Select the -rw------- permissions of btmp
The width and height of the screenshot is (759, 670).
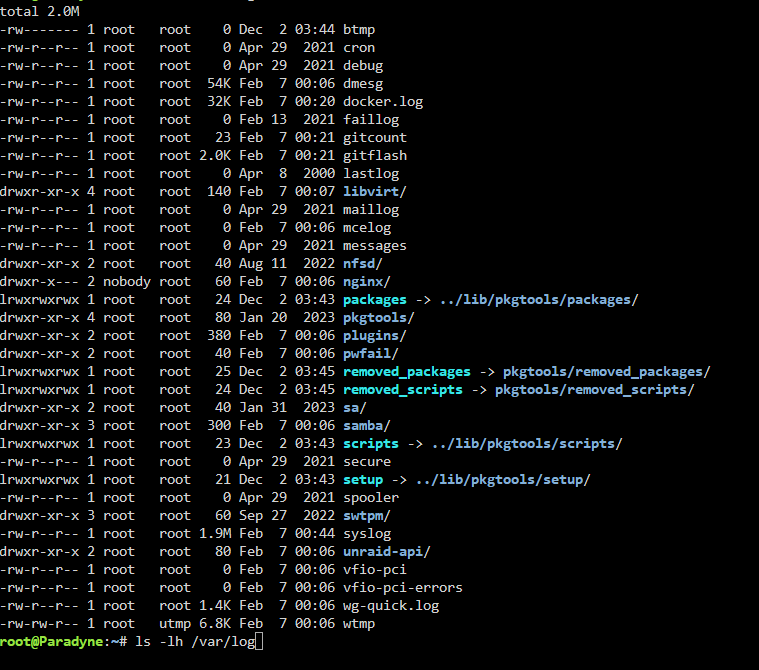[40, 30]
